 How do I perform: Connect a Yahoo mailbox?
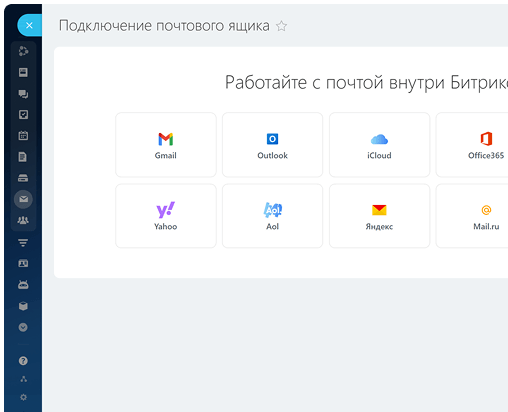click(166, 216)
